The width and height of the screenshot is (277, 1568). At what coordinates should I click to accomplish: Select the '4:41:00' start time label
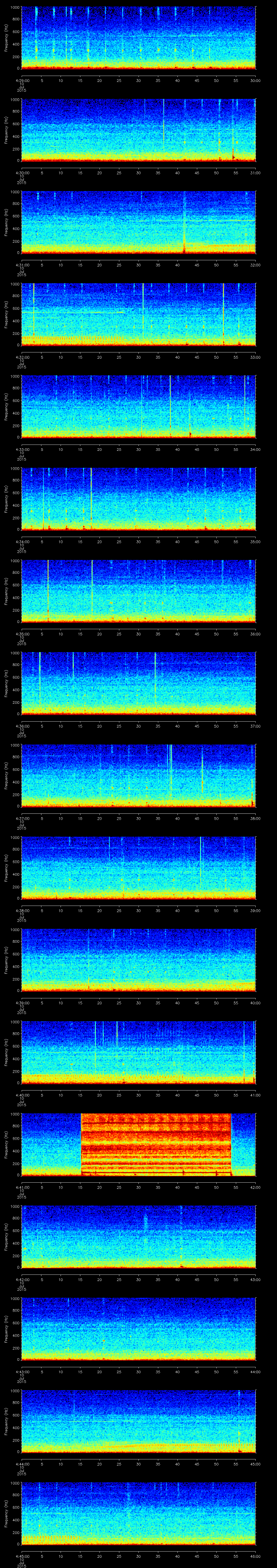click(x=21, y=1187)
